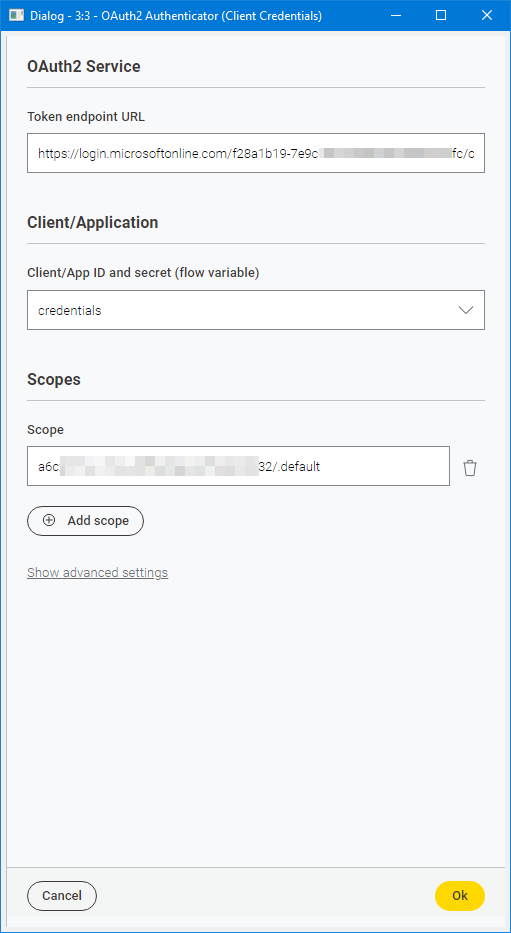The image size is (511, 933).
Task: Click the OAuth2 Service section heading
Action: tap(84, 66)
